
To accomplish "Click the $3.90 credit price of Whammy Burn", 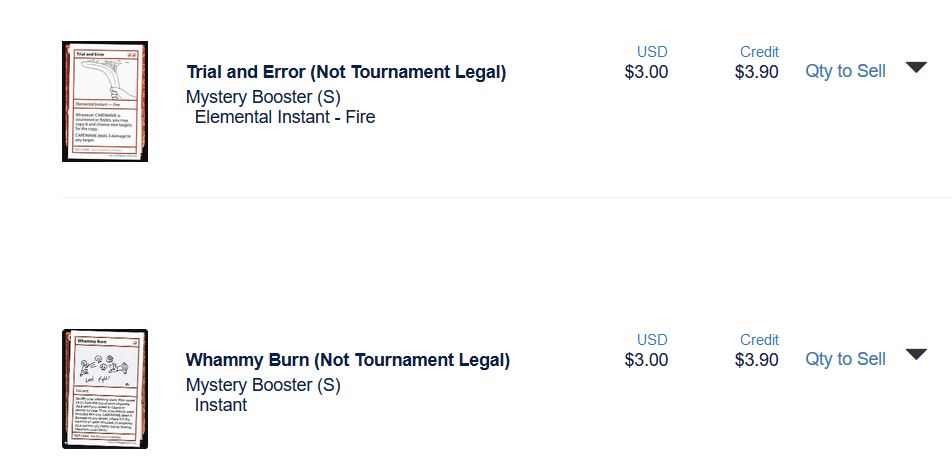I will (x=756, y=360).
